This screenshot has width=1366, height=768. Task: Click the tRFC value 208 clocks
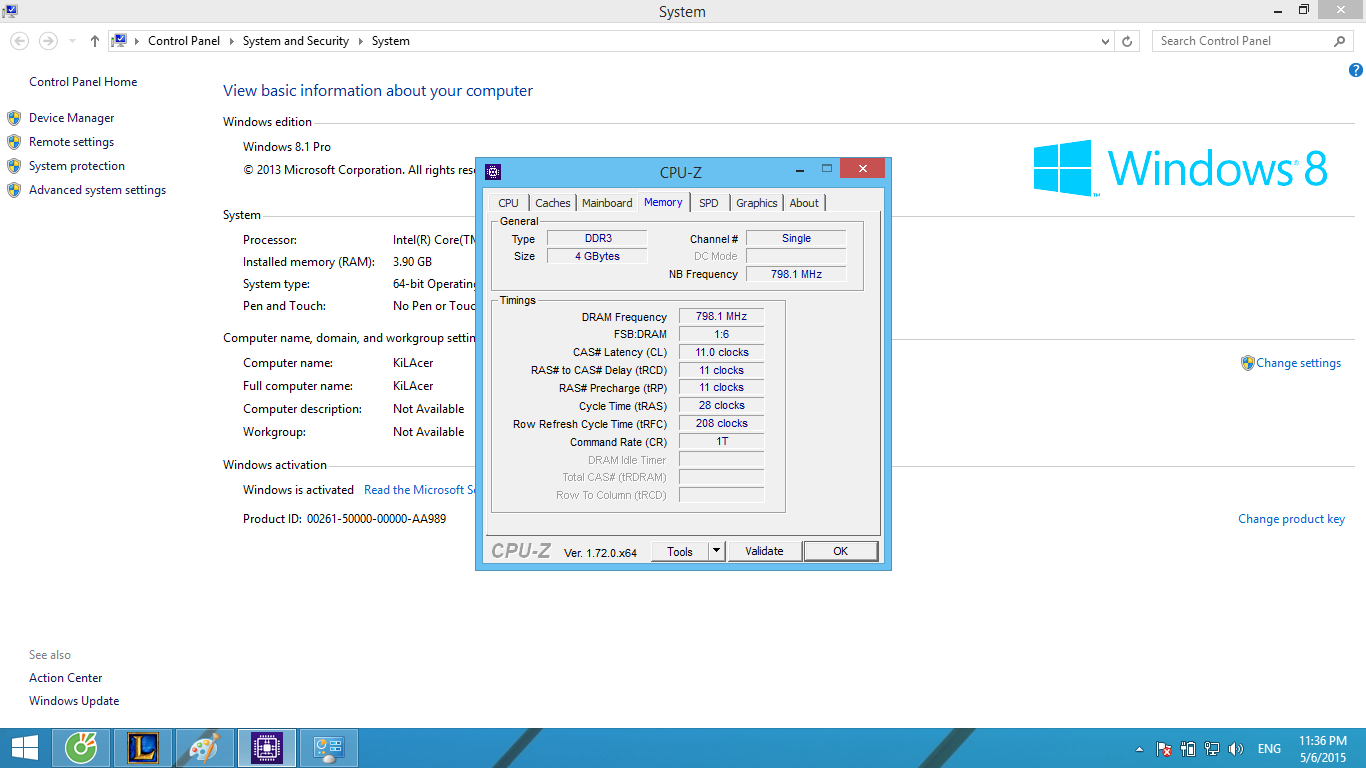(x=721, y=423)
